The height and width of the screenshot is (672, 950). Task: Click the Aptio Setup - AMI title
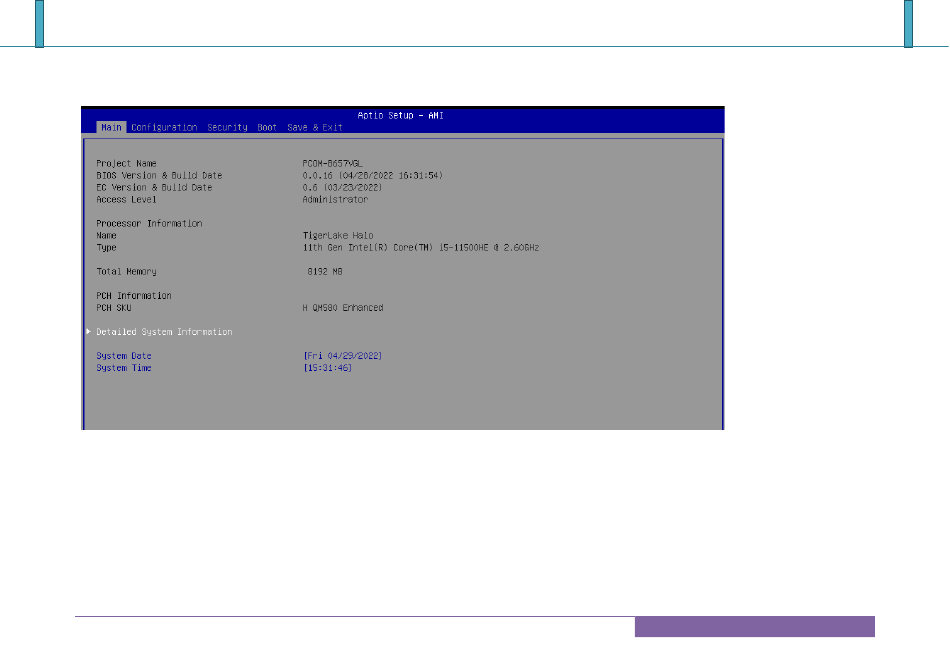[400, 115]
